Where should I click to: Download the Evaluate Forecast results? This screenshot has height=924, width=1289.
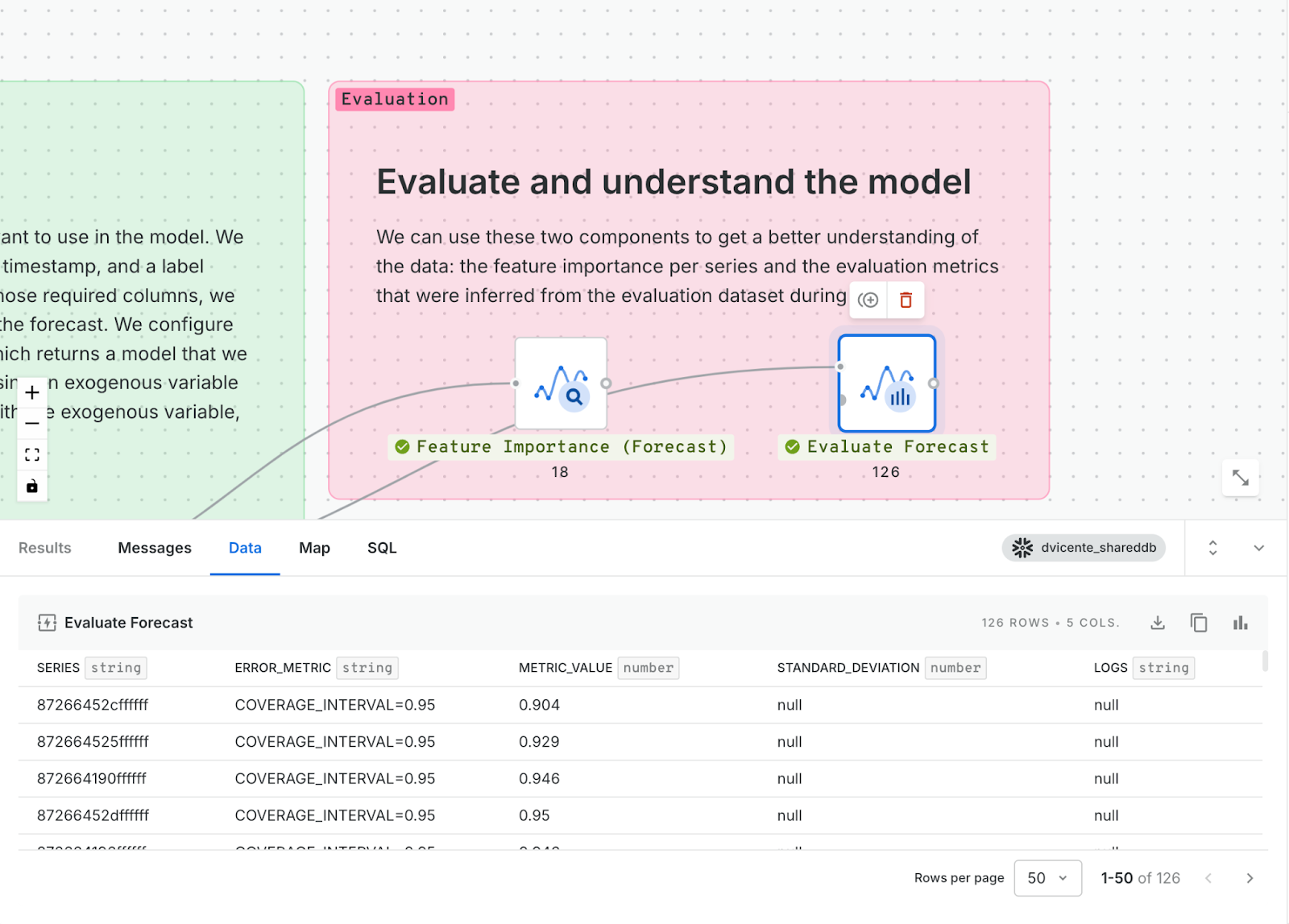pyautogui.click(x=1158, y=622)
